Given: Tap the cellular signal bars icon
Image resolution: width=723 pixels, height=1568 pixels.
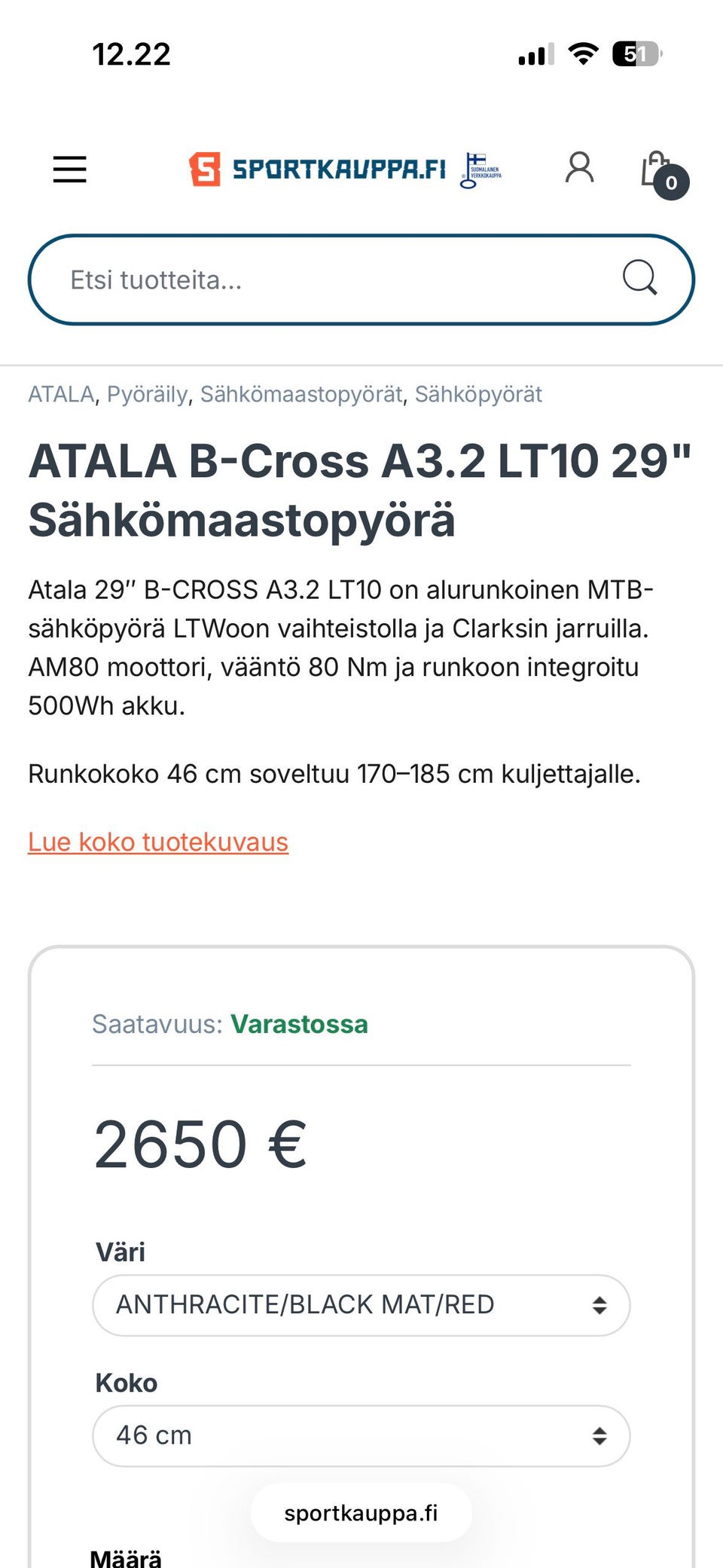Looking at the screenshot, I should (x=535, y=55).
